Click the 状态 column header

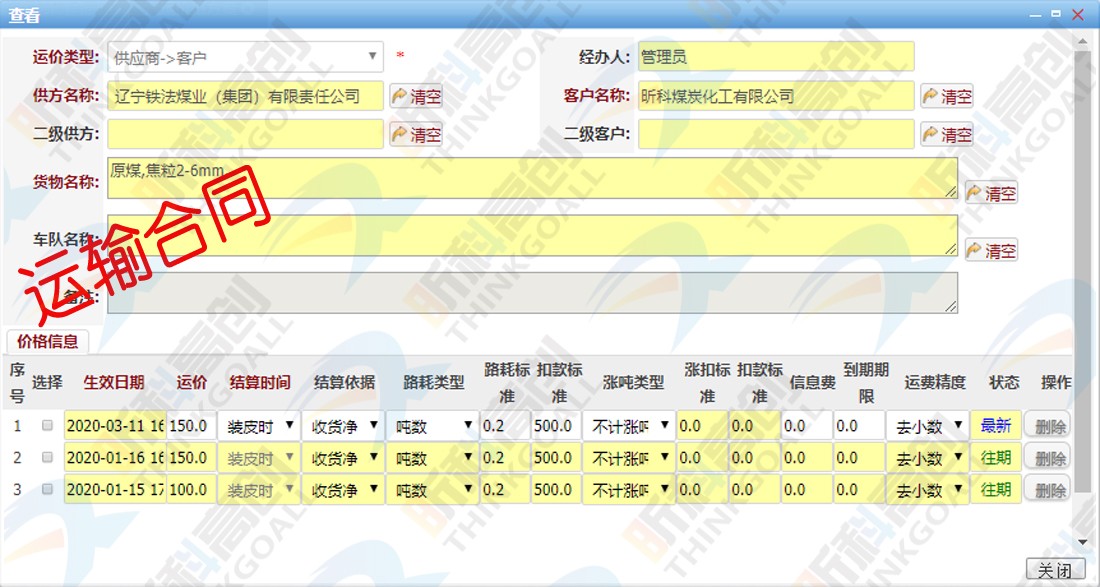point(1004,382)
